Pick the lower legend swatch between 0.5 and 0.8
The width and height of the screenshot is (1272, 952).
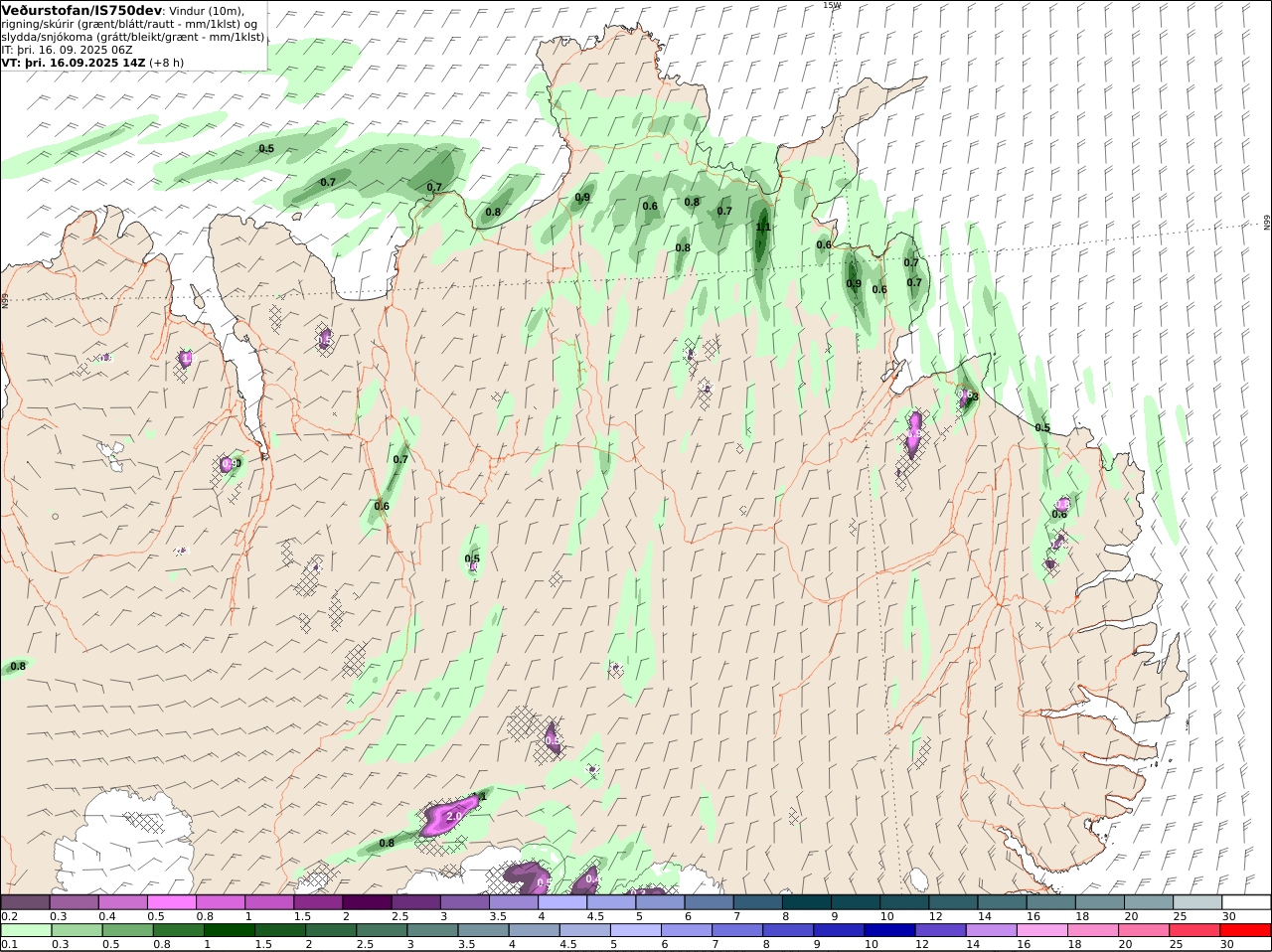pyautogui.click(x=127, y=930)
